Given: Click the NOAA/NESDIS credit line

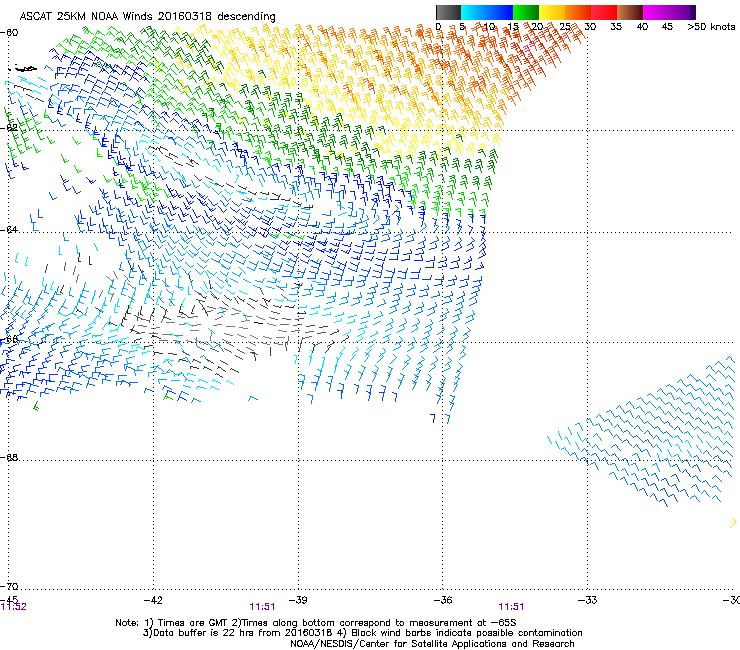Looking at the screenshot, I should [x=432, y=644].
